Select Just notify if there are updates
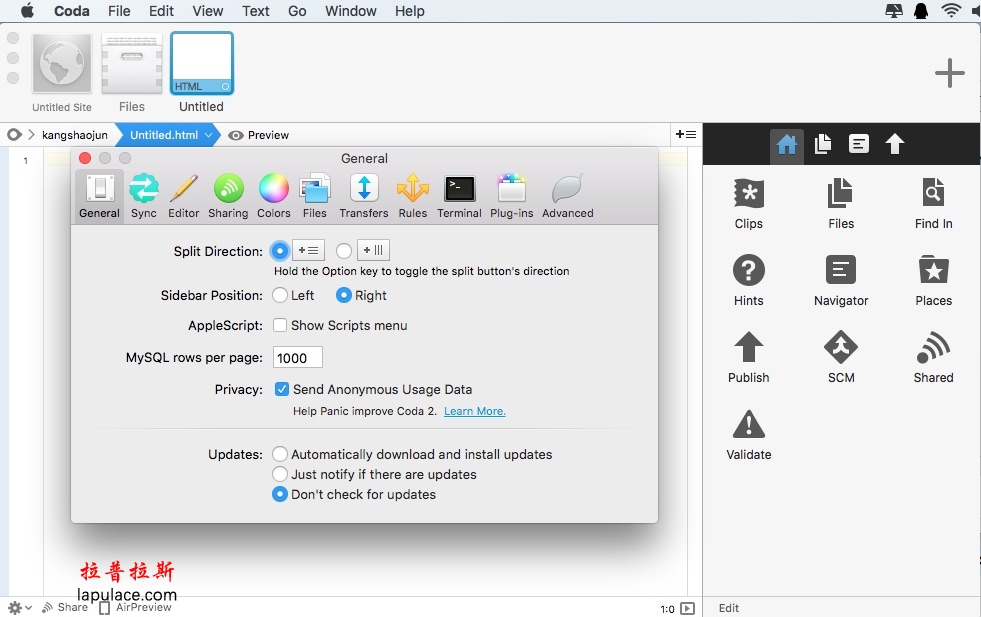The height and width of the screenshot is (617, 981). coord(280,474)
